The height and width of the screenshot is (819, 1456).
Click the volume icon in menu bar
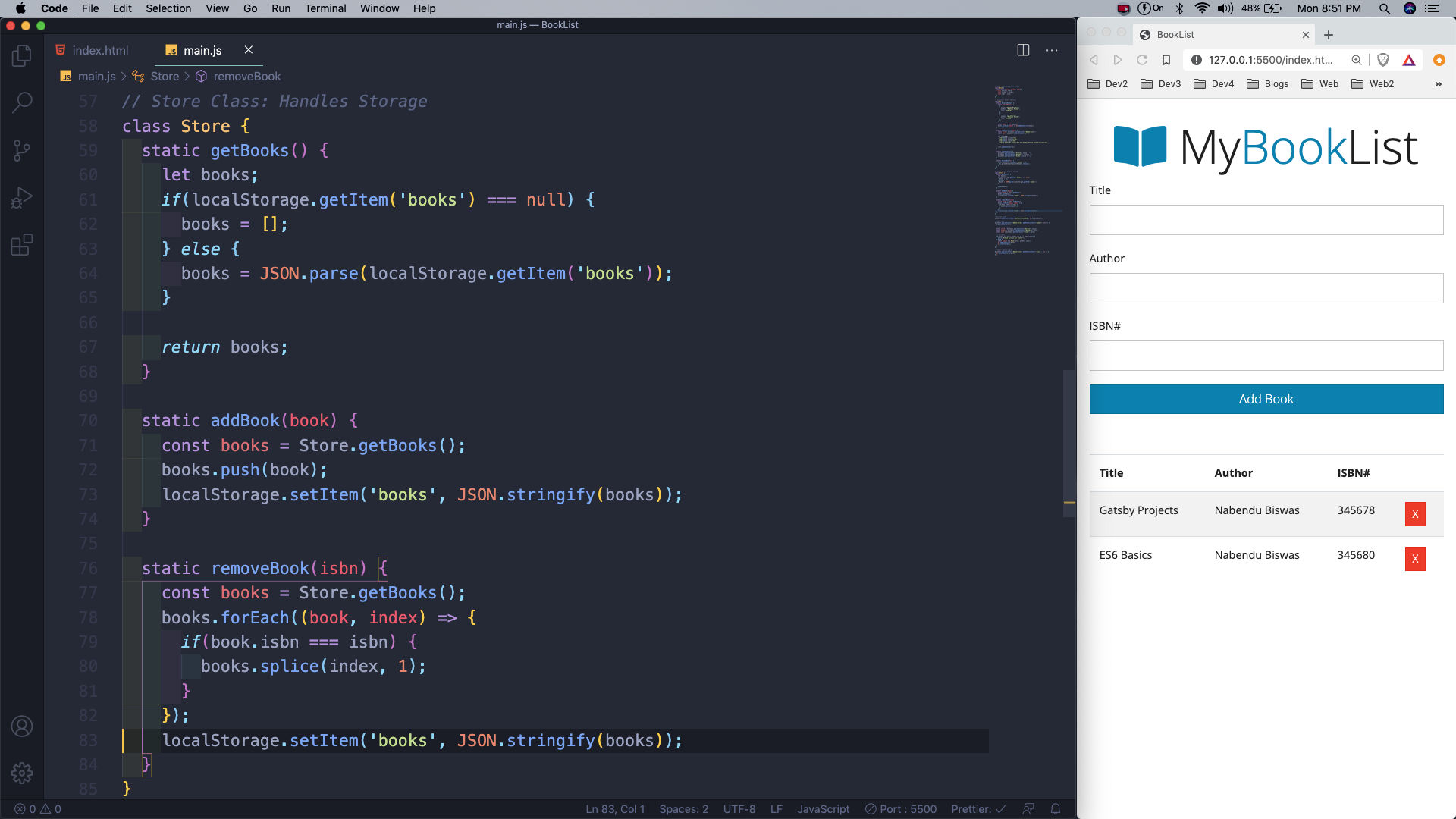click(x=1225, y=8)
